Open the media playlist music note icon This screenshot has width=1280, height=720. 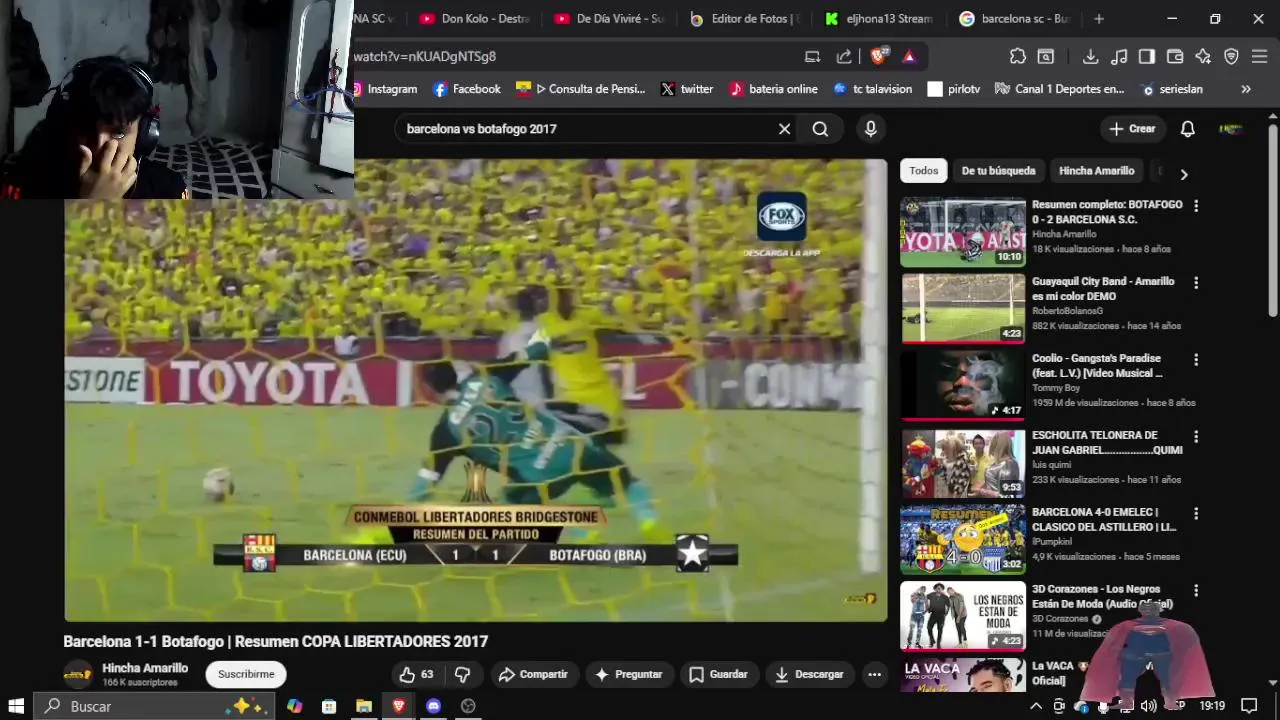[x=1119, y=56]
